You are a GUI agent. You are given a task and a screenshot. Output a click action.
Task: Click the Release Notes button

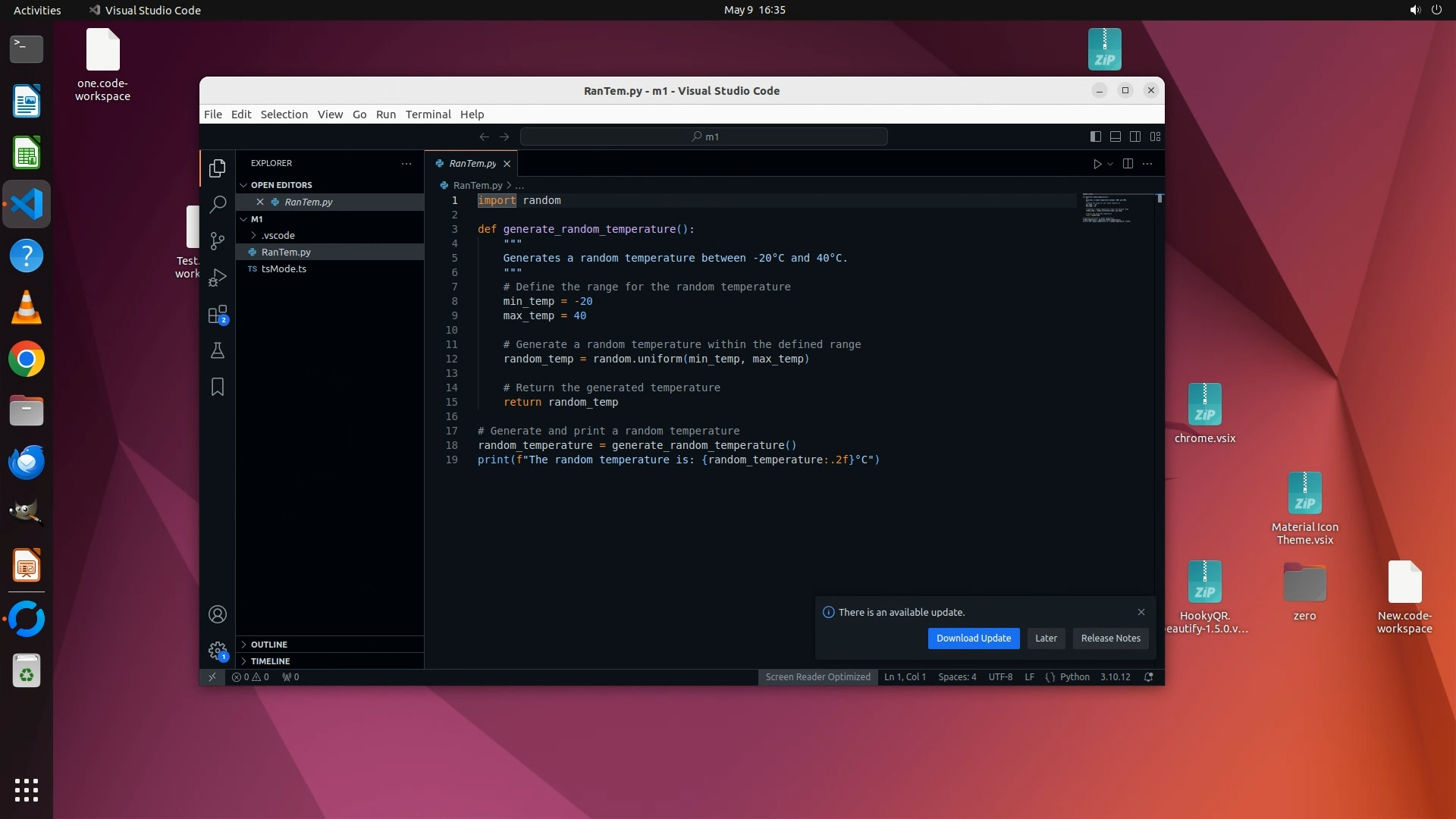pyautogui.click(x=1110, y=639)
